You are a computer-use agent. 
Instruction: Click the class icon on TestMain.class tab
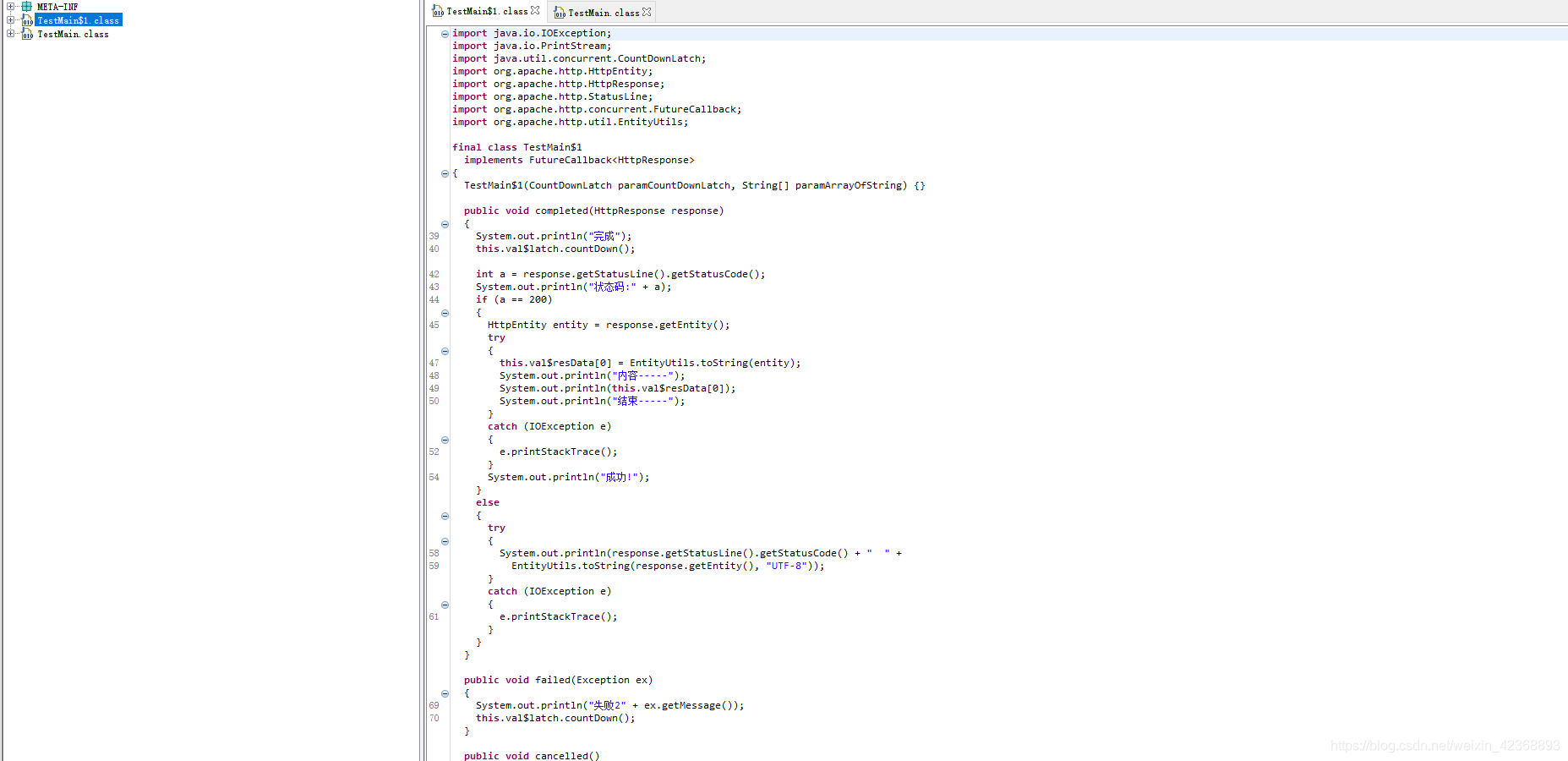click(x=560, y=13)
